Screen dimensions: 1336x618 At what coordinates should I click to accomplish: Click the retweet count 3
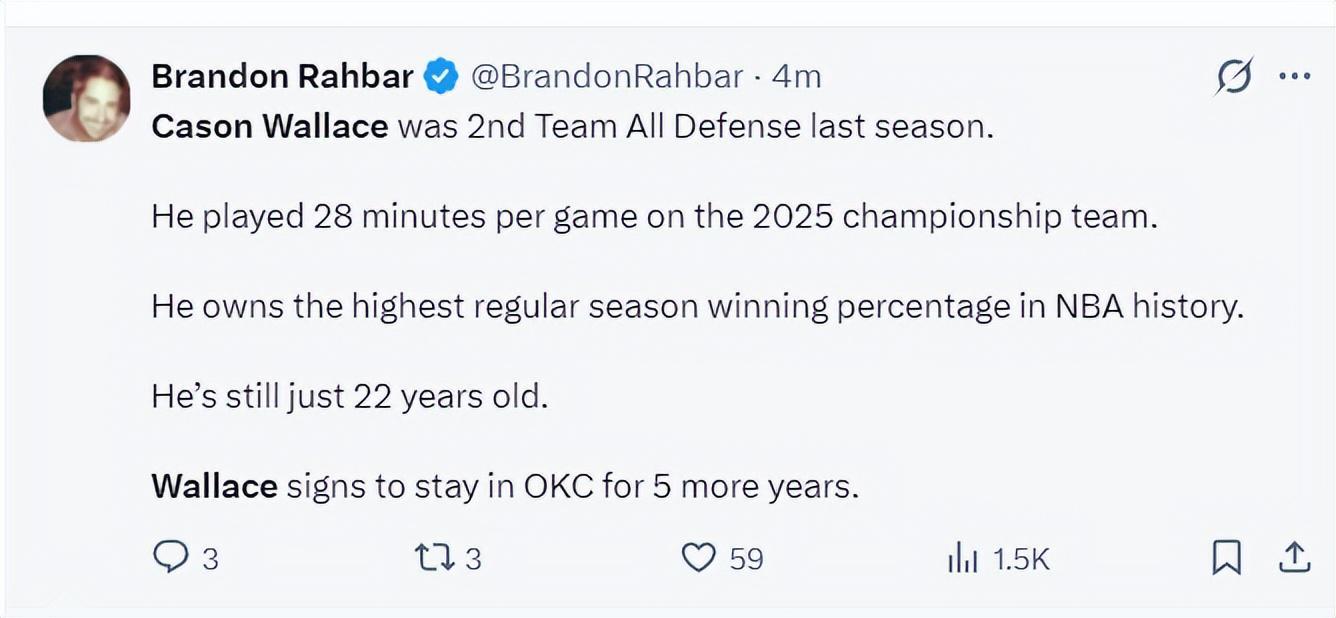pyautogui.click(x=473, y=559)
